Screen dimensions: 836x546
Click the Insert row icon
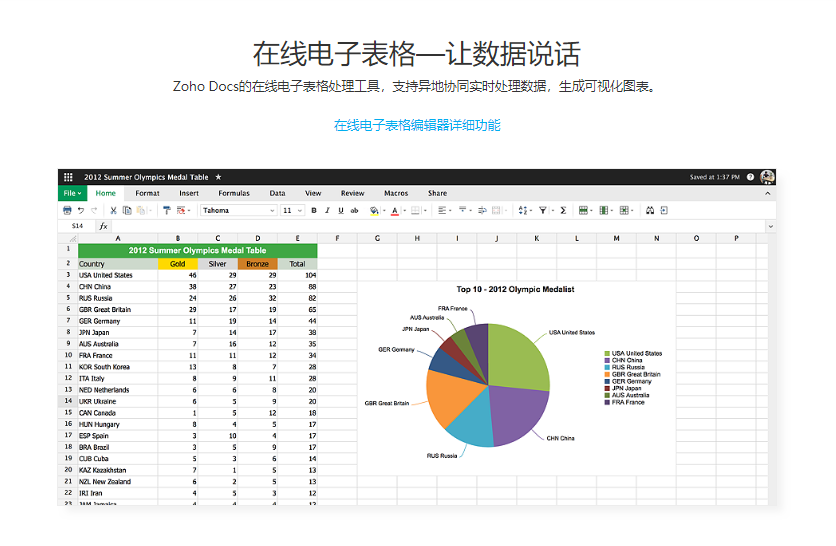(x=583, y=211)
